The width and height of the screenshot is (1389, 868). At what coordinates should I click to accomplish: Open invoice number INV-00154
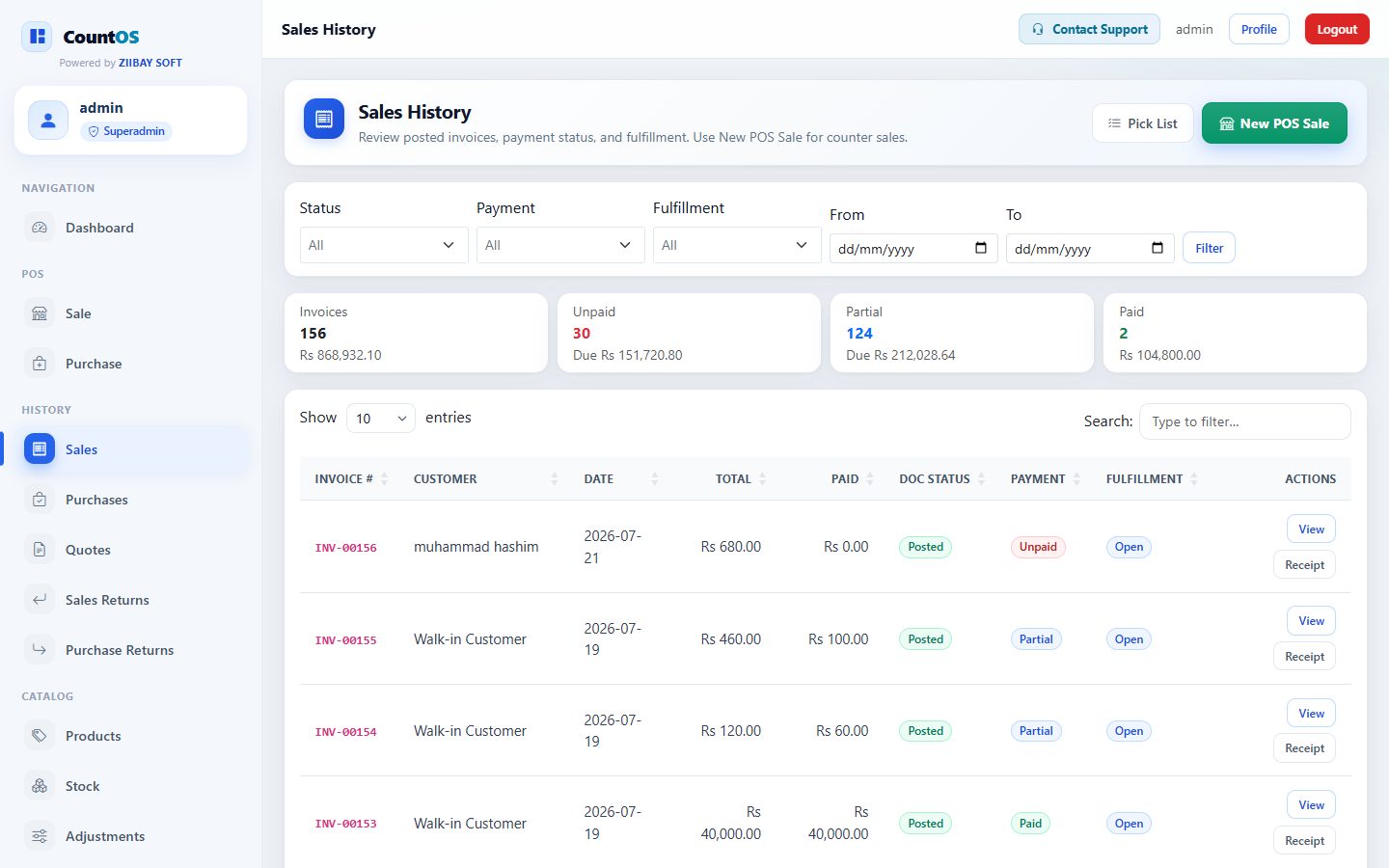click(346, 732)
